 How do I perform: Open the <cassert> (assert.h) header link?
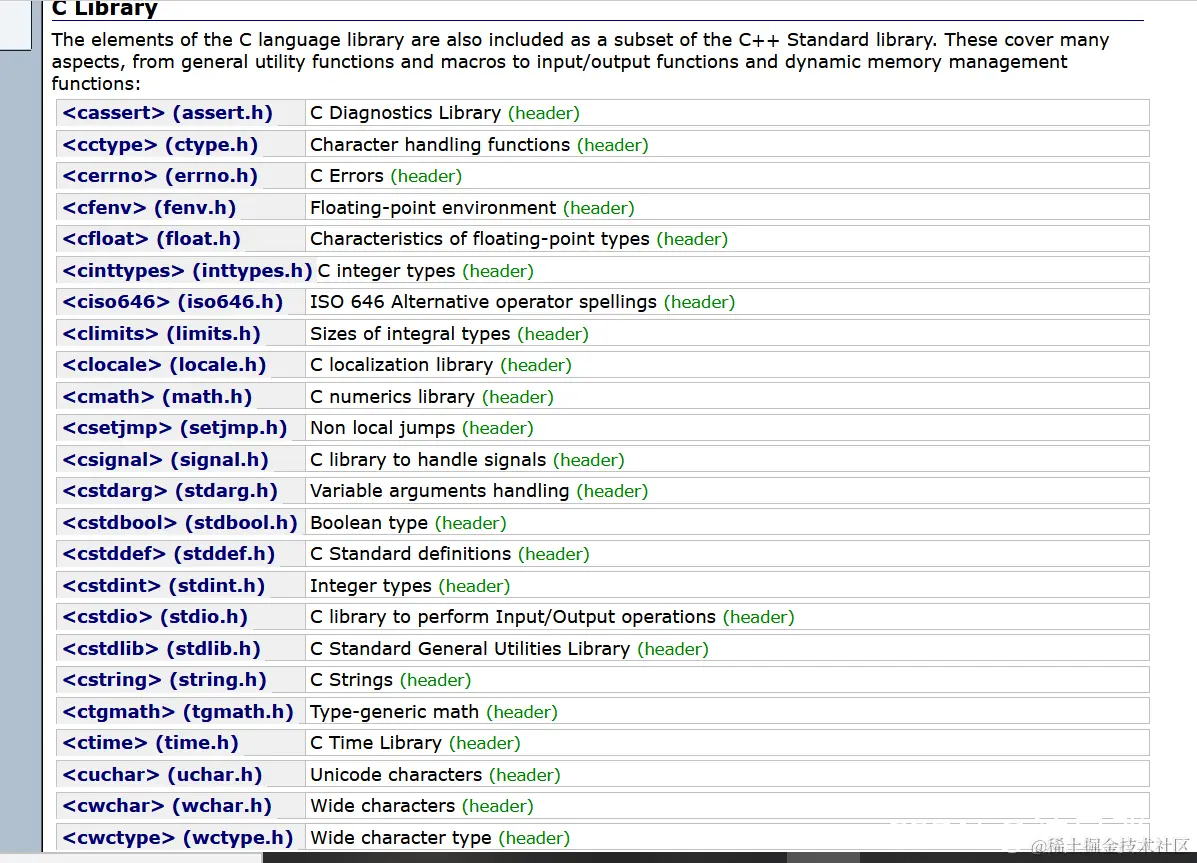tap(167, 113)
